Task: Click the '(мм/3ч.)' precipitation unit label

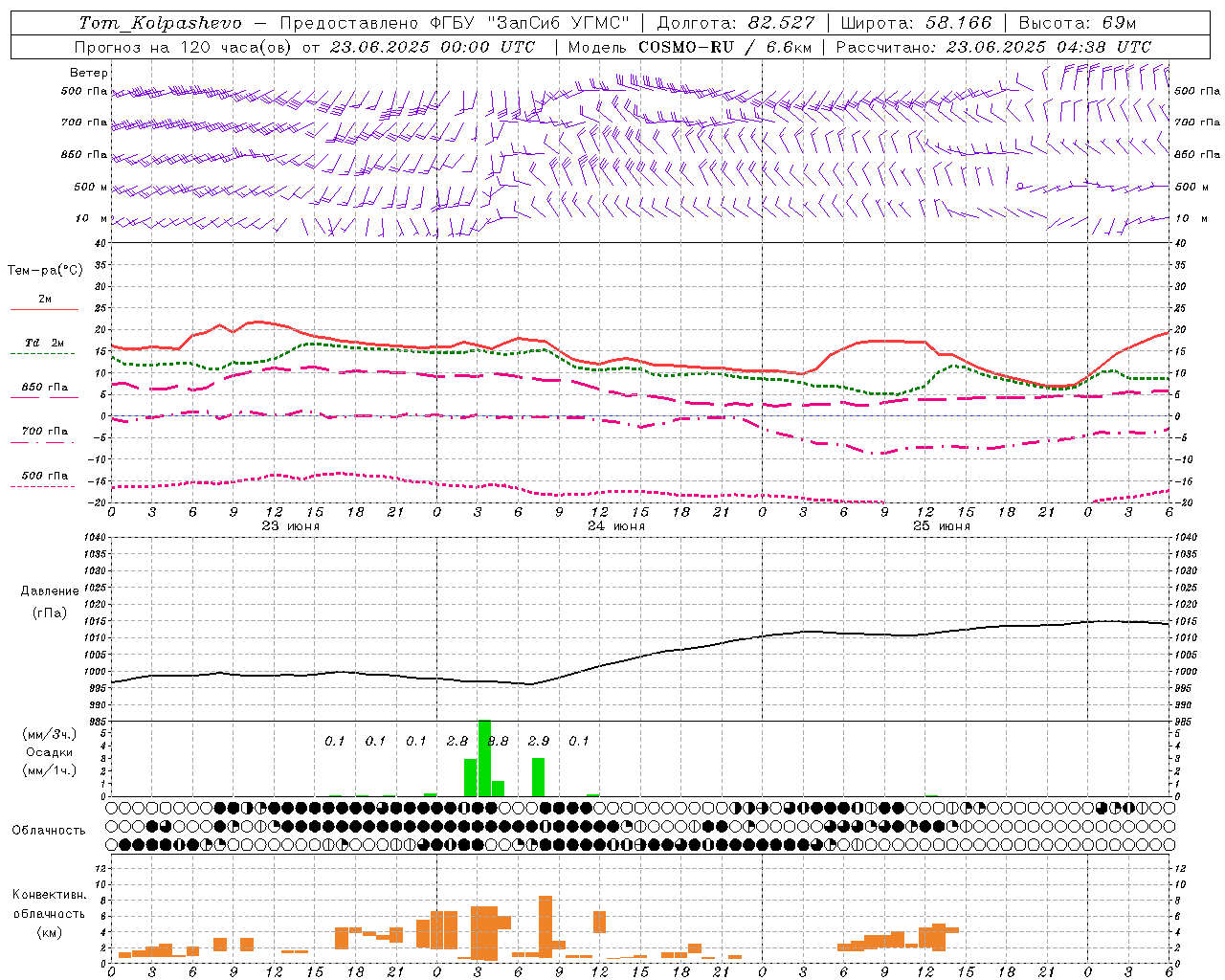Action: tap(50, 734)
